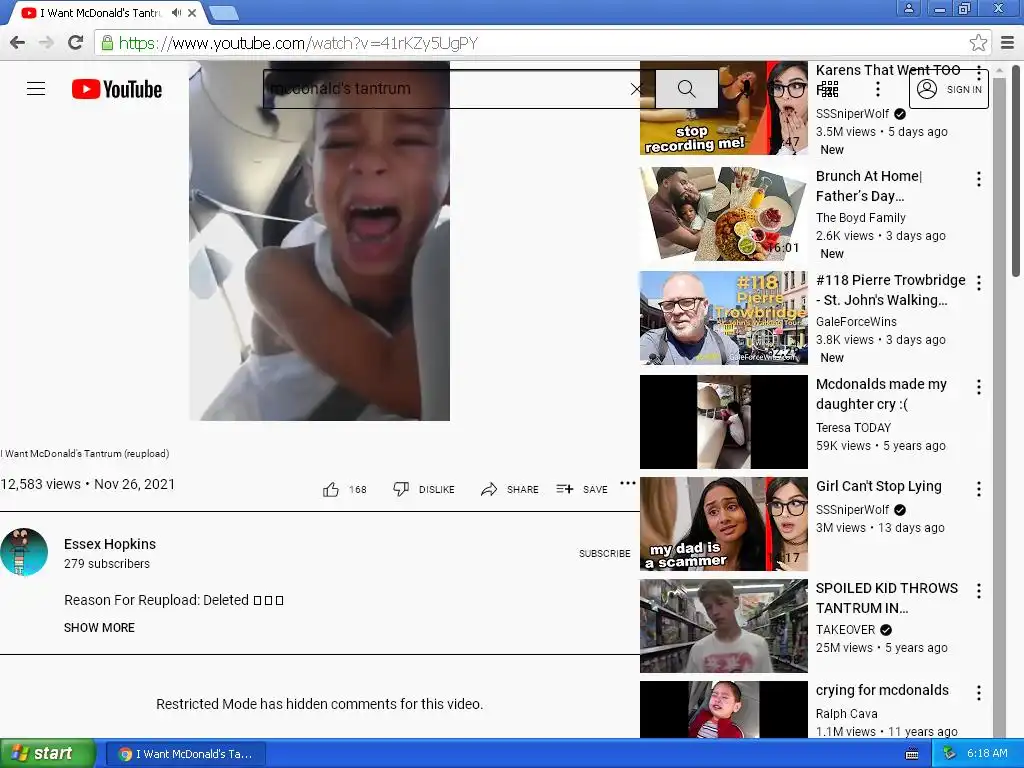
Task: Open Brunch At Home Father's Day title
Action: (869, 186)
